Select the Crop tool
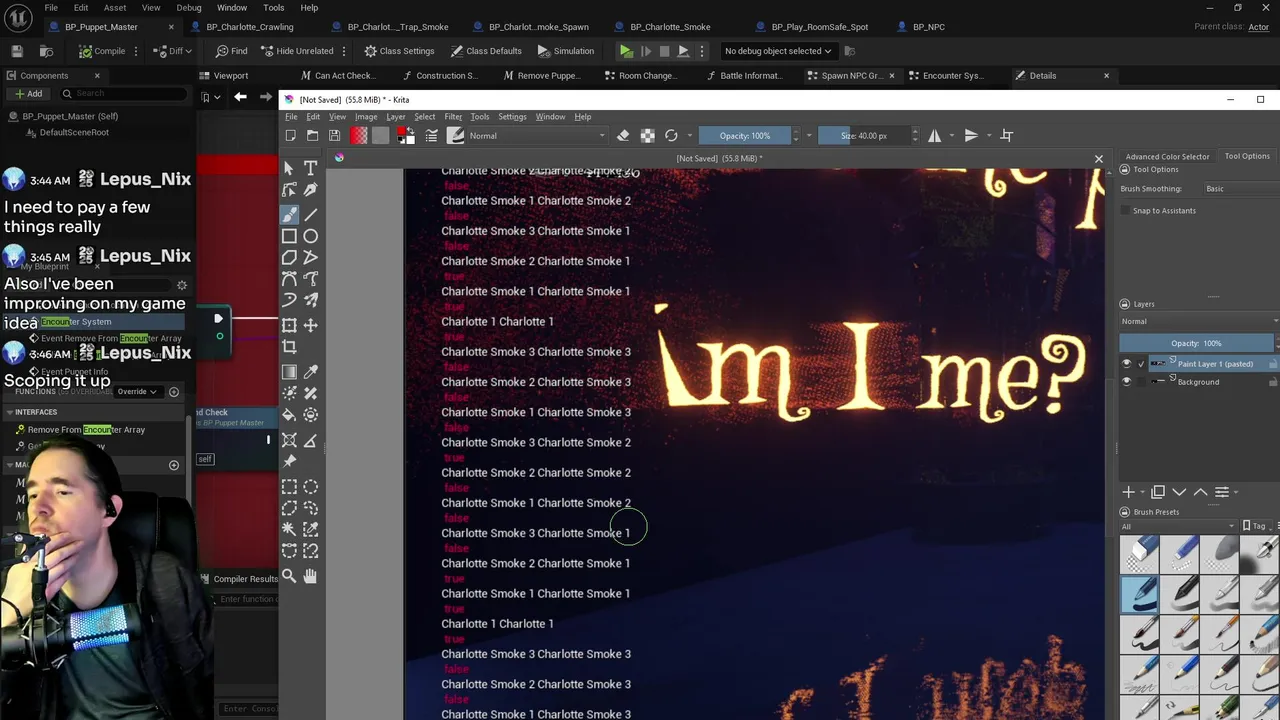The width and height of the screenshot is (1280, 720). [x=289, y=347]
